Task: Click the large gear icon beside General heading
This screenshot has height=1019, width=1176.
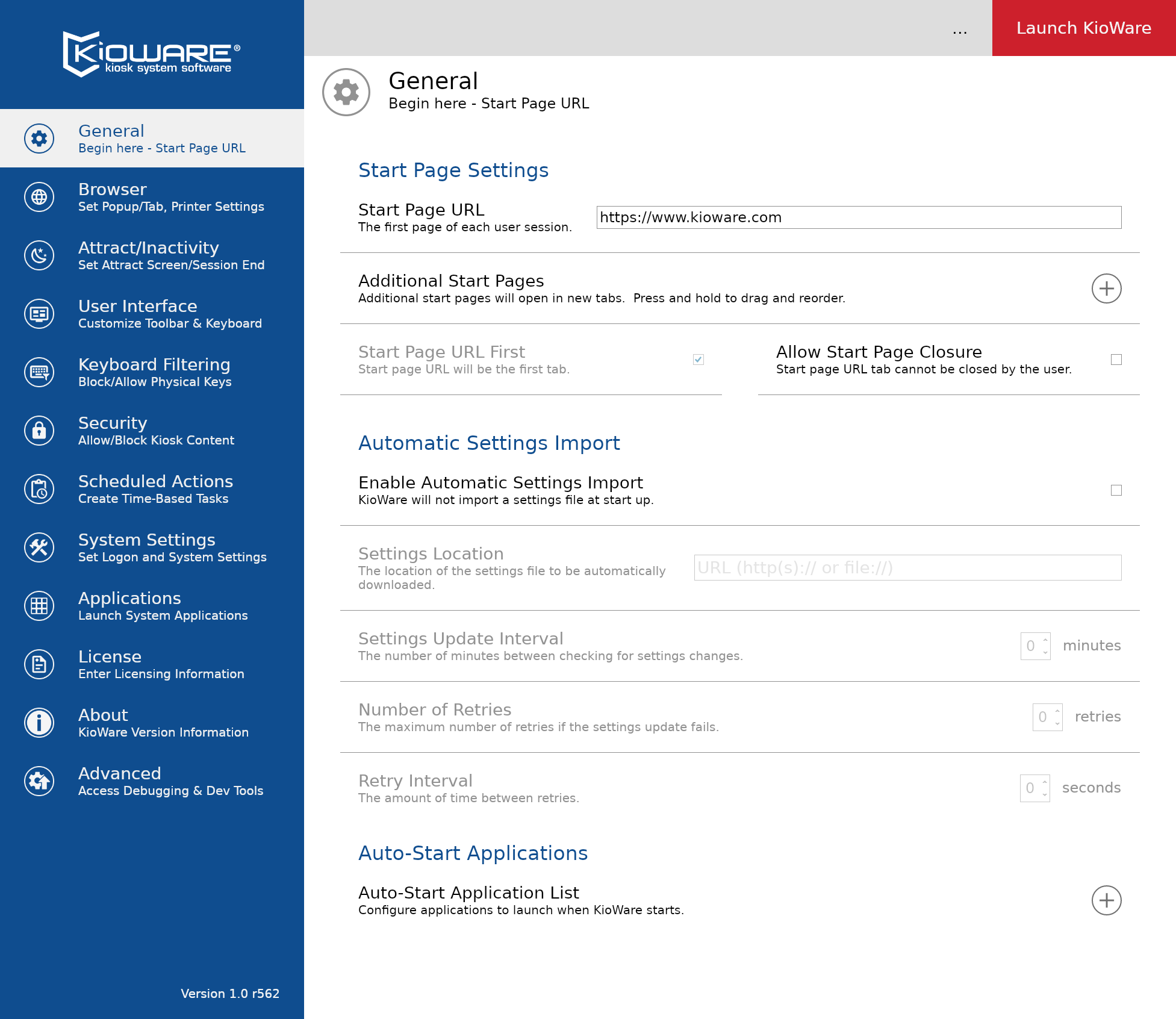Action: click(x=346, y=92)
